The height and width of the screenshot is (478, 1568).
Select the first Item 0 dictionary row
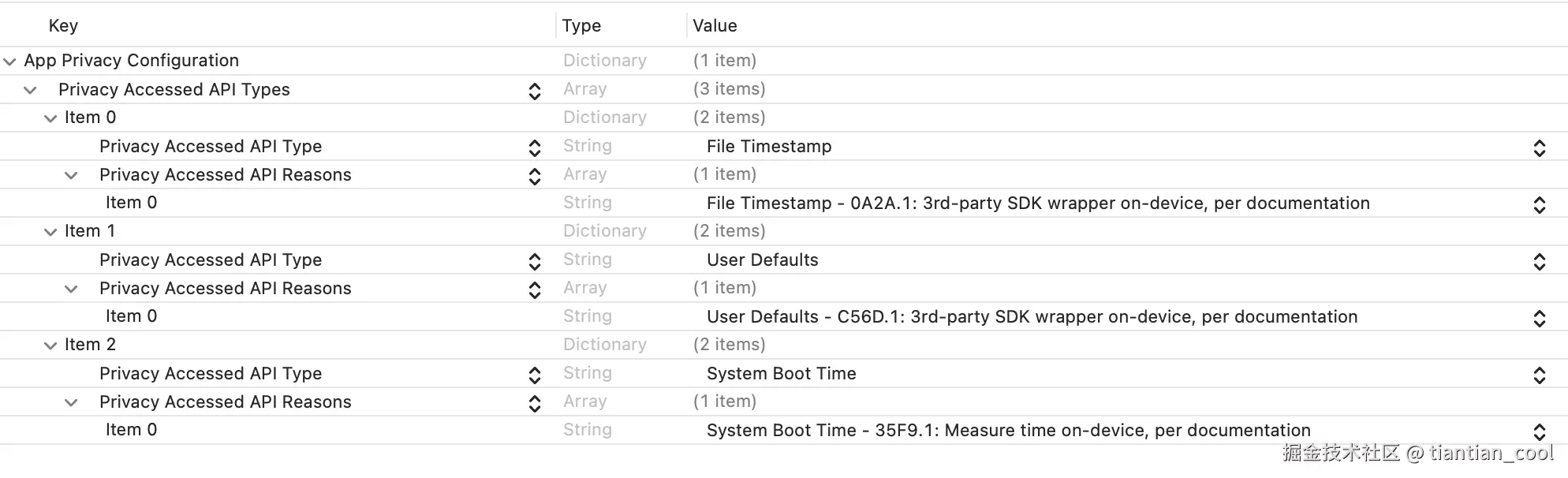click(90, 118)
